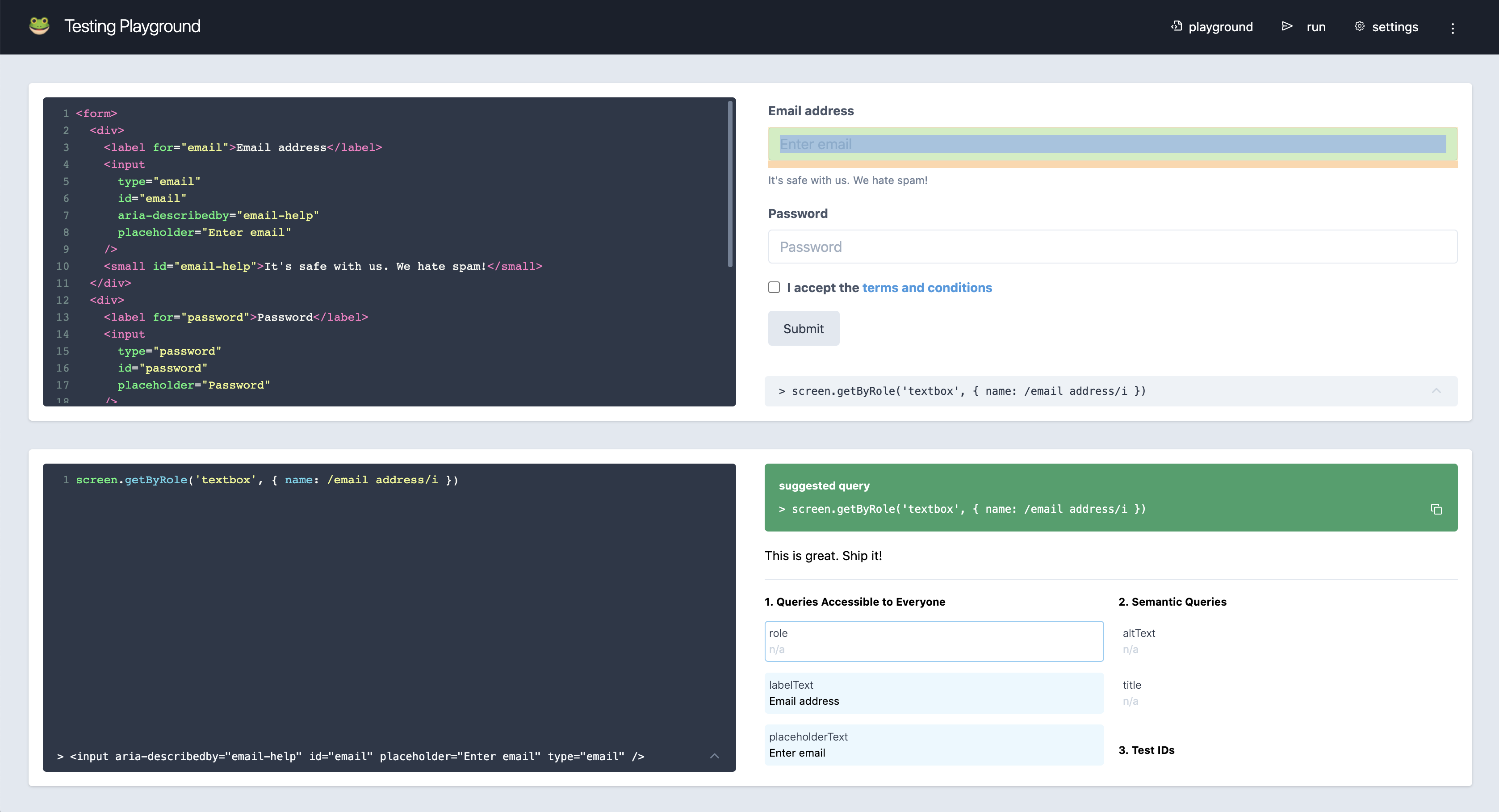Click placeholderText query result
The width and height of the screenshot is (1499, 812).
tap(933, 745)
